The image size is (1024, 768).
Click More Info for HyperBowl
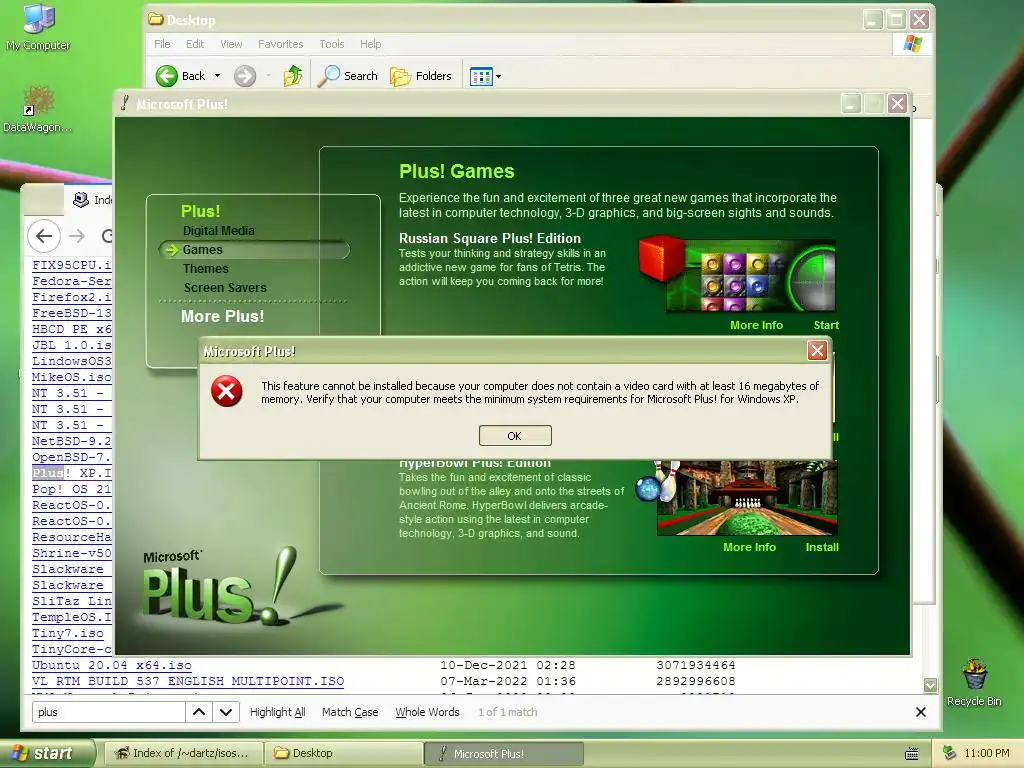tap(749, 547)
